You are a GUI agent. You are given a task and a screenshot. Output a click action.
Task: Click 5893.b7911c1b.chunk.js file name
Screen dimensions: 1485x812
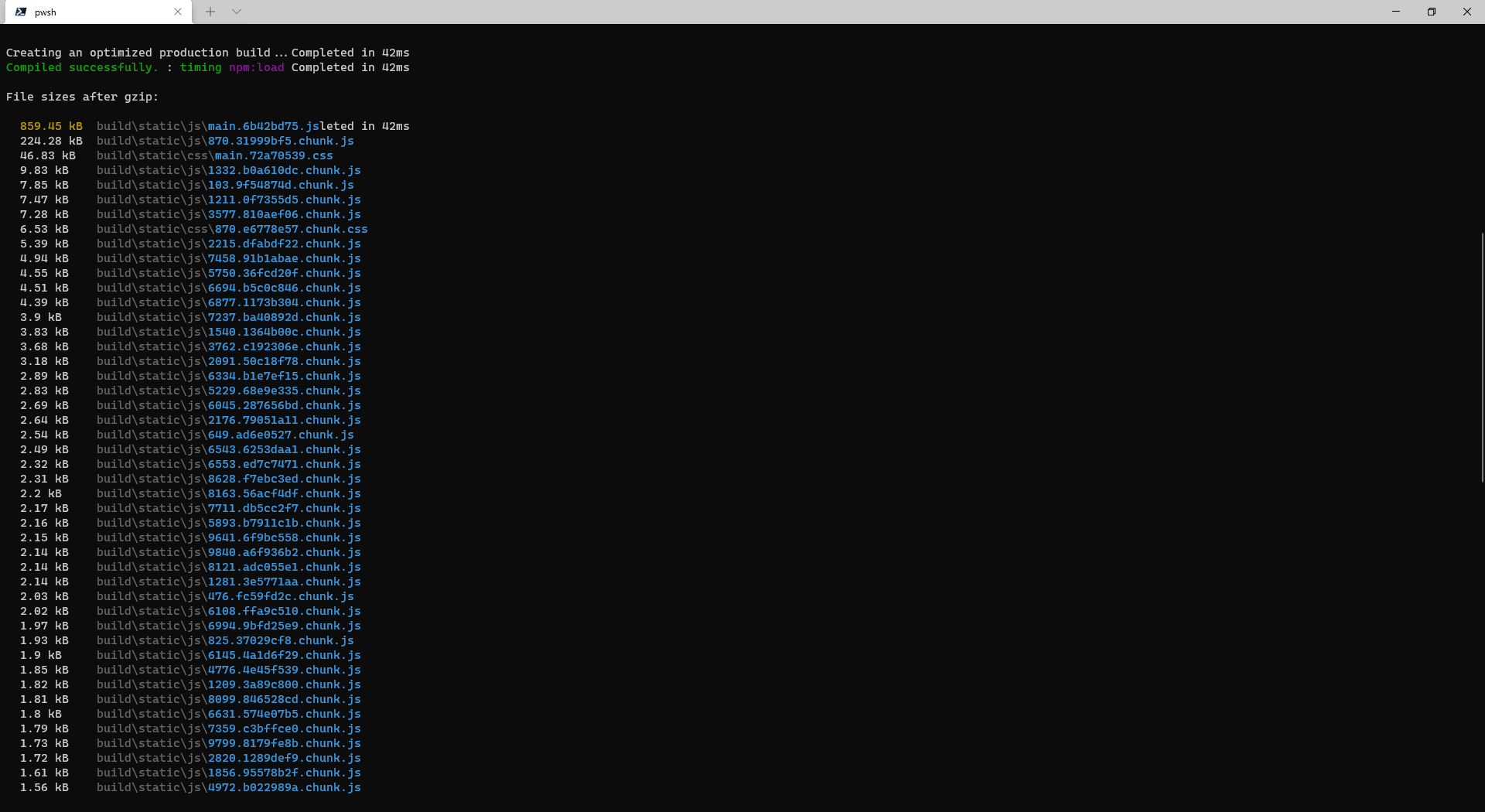pyautogui.click(x=285, y=523)
